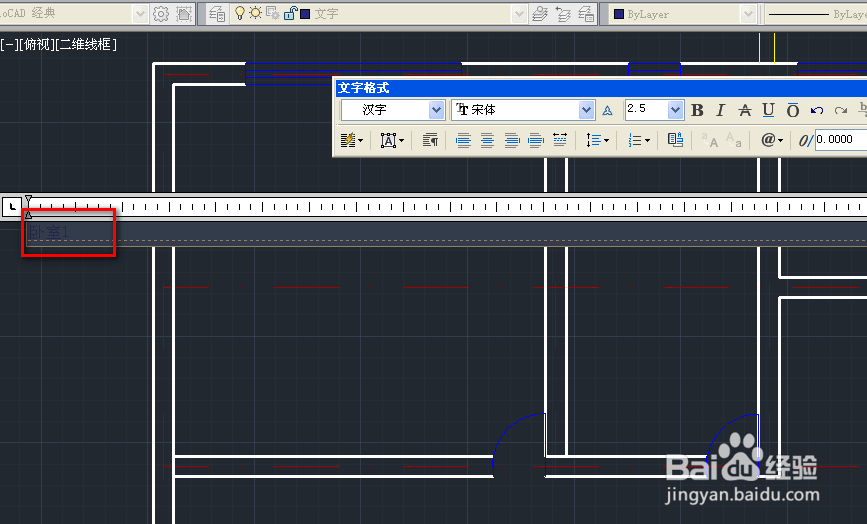Redo the text edit
Viewport: 867px width, 524px height.
click(841, 110)
